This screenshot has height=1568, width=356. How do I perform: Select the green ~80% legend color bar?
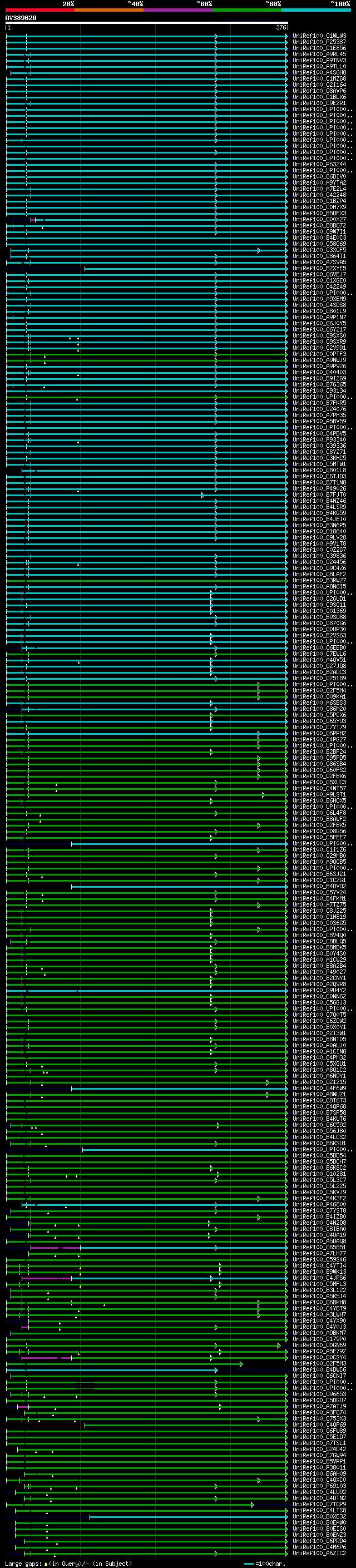click(247, 10)
